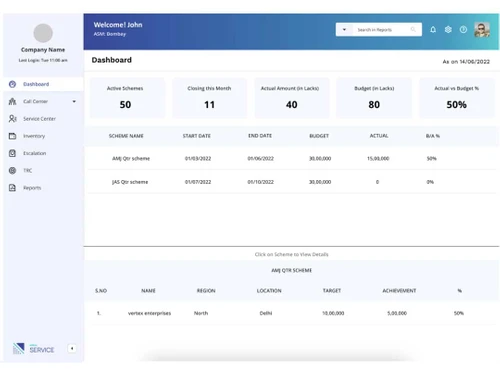Click the As on 14/06/2022 date
This screenshot has width=500, height=375.
(466, 62)
